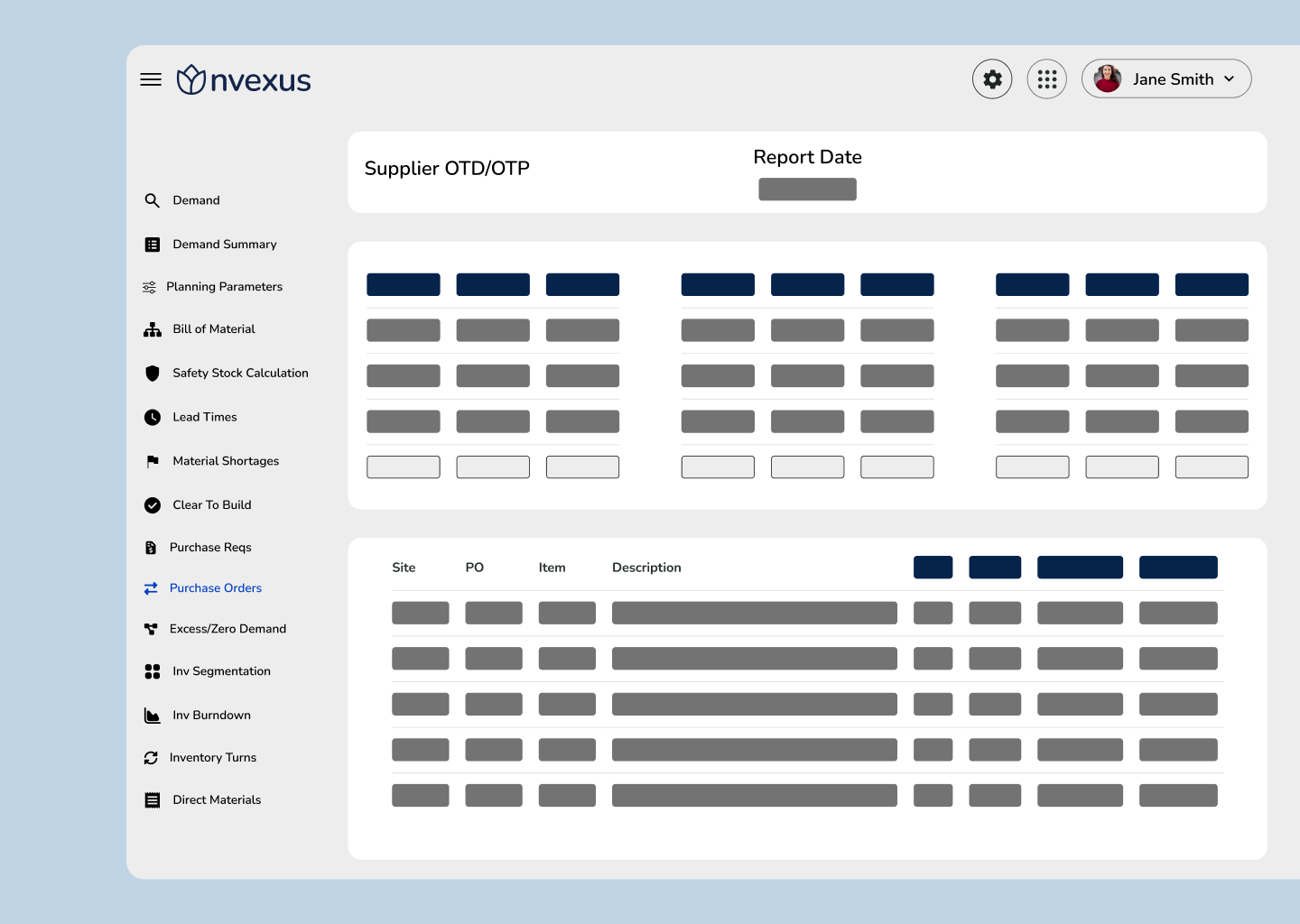Open Lead Times section

[x=205, y=417]
